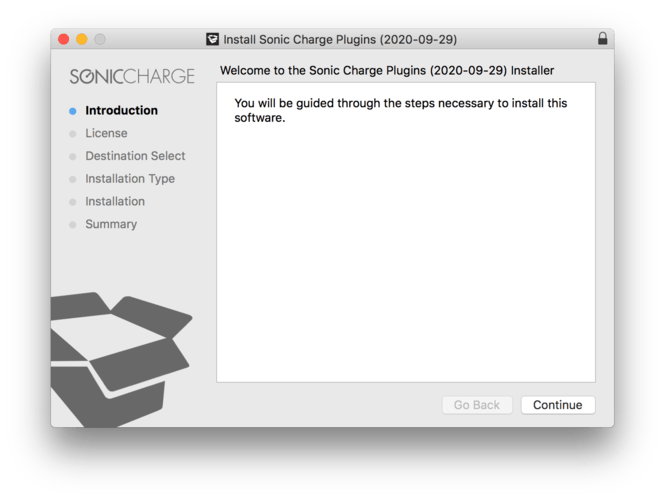
Task: Click the Continue button
Action: [558, 405]
